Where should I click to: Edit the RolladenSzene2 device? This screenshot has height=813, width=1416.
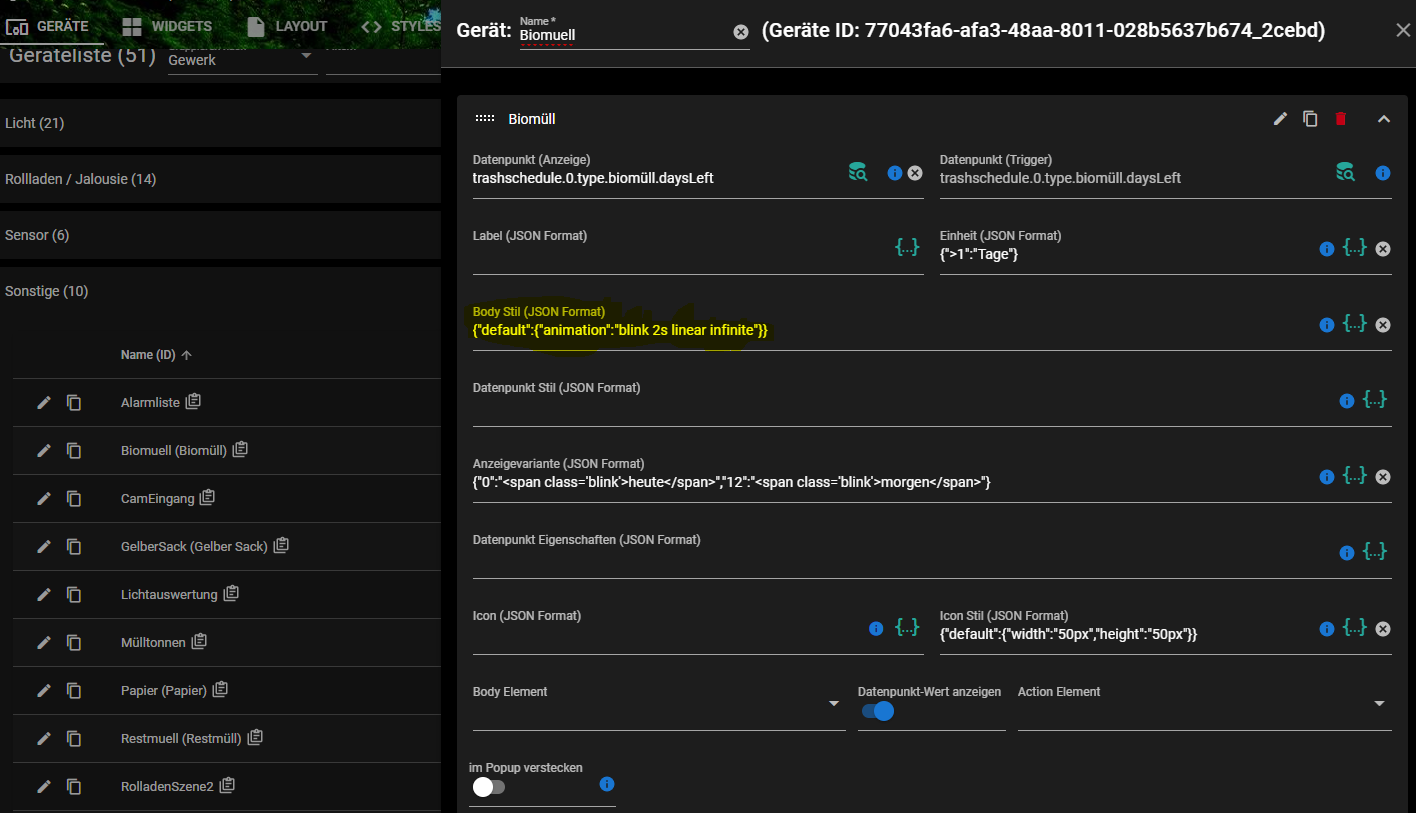pos(44,786)
